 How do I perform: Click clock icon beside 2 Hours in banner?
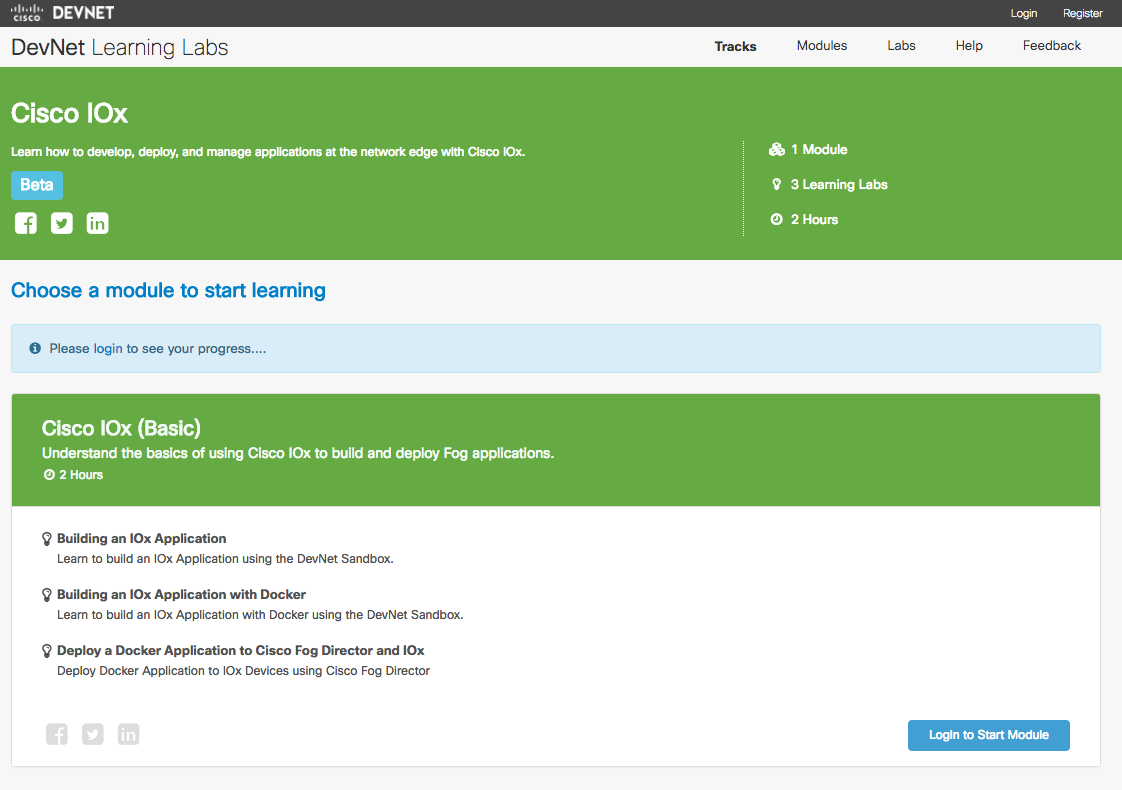(x=776, y=219)
